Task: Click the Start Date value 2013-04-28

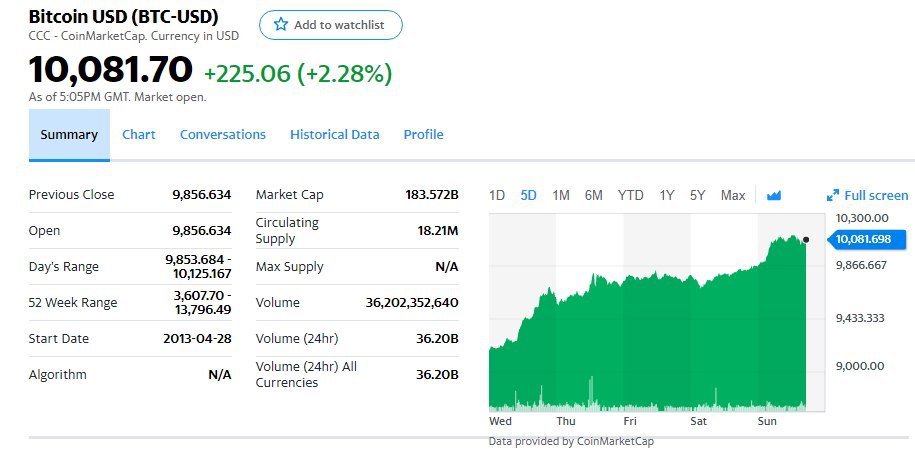Action: click(x=197, y=338)
